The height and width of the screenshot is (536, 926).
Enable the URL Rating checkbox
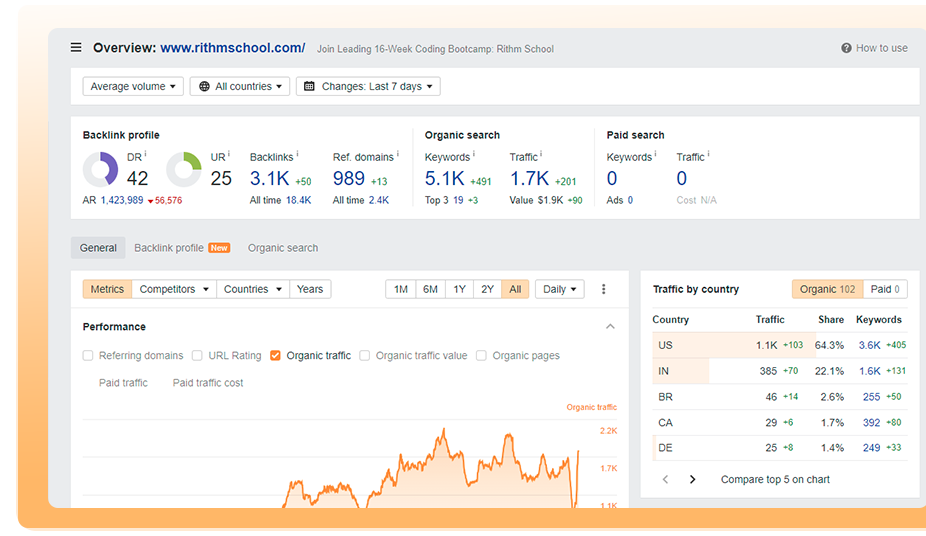[x=197, y=355]
